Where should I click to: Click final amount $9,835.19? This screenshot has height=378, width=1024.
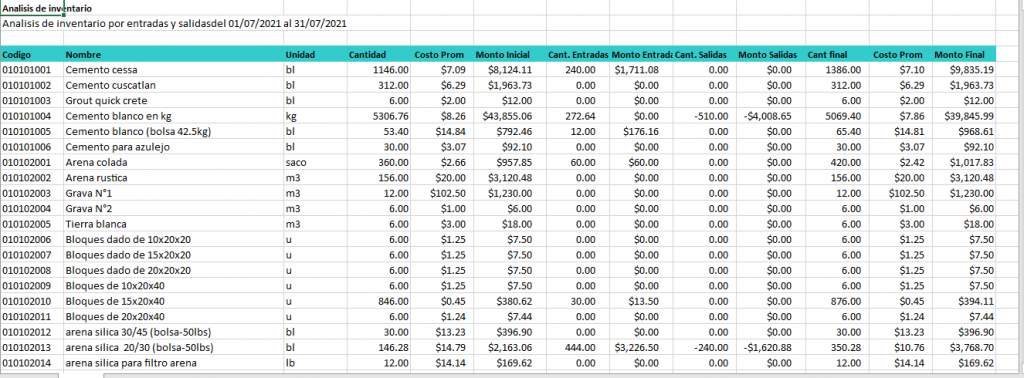963,70
